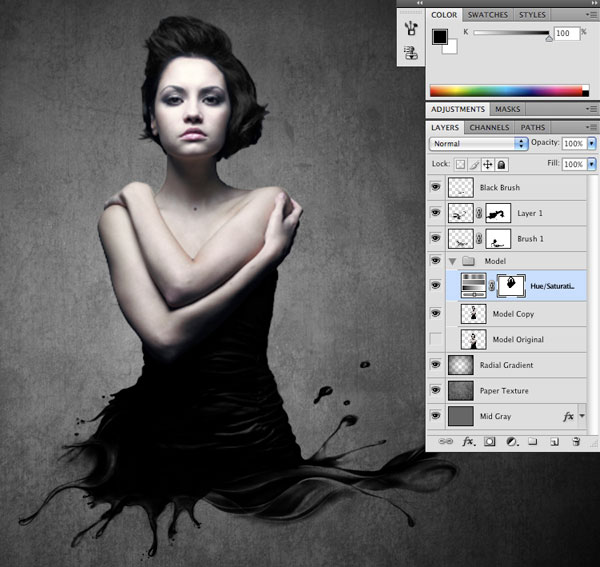Screen dimensions: 600x567
Task: Click the K percentage value field
Action: coord(567,33)
